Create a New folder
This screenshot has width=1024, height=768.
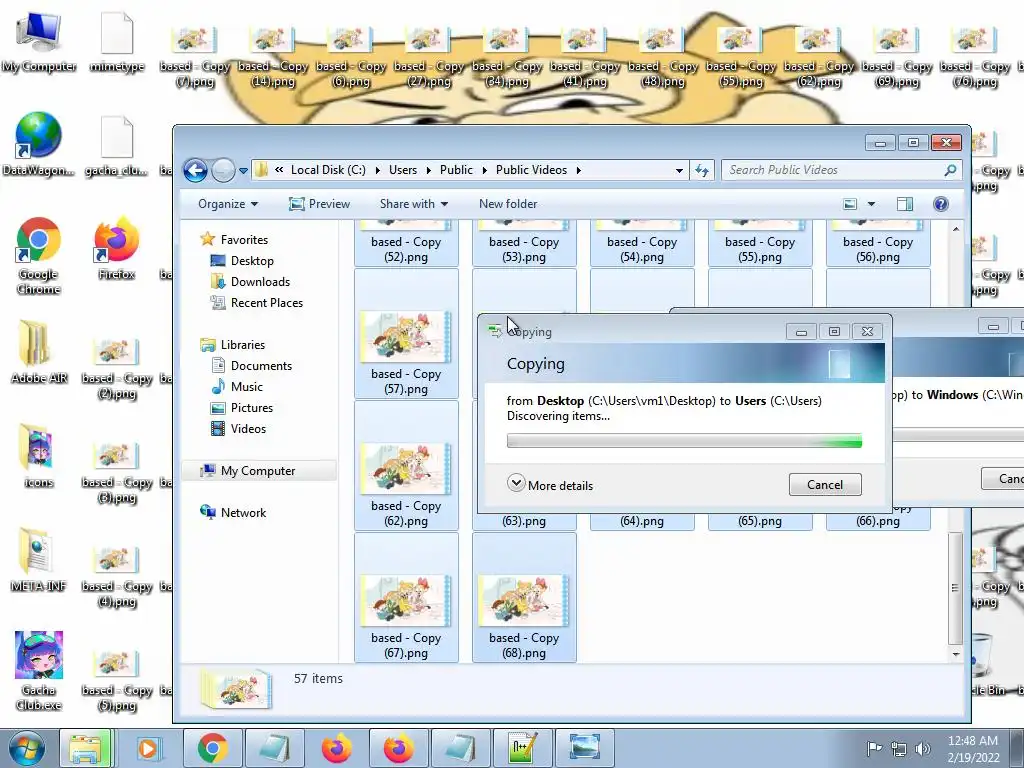point(508,204)
